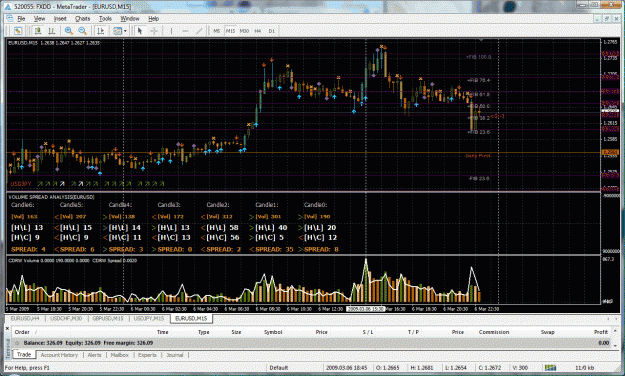
Task: Toggle chart auto scroll icon
Action: (100, 31)
